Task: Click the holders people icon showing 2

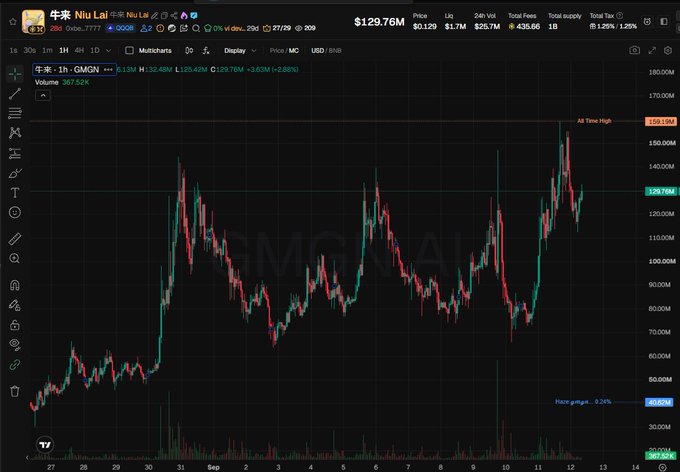Action: (147, 28)
